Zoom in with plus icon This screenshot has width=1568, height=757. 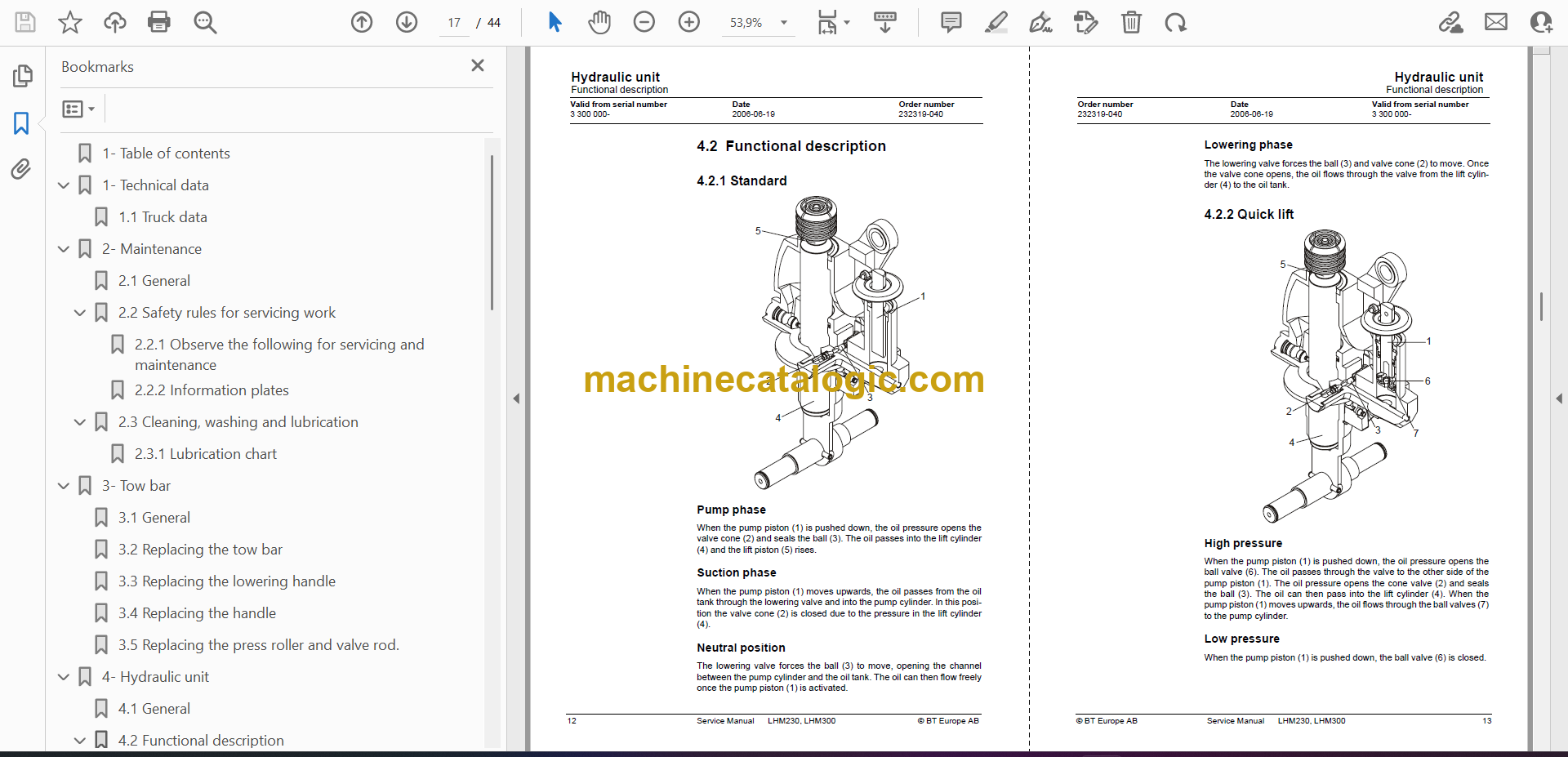689,22
